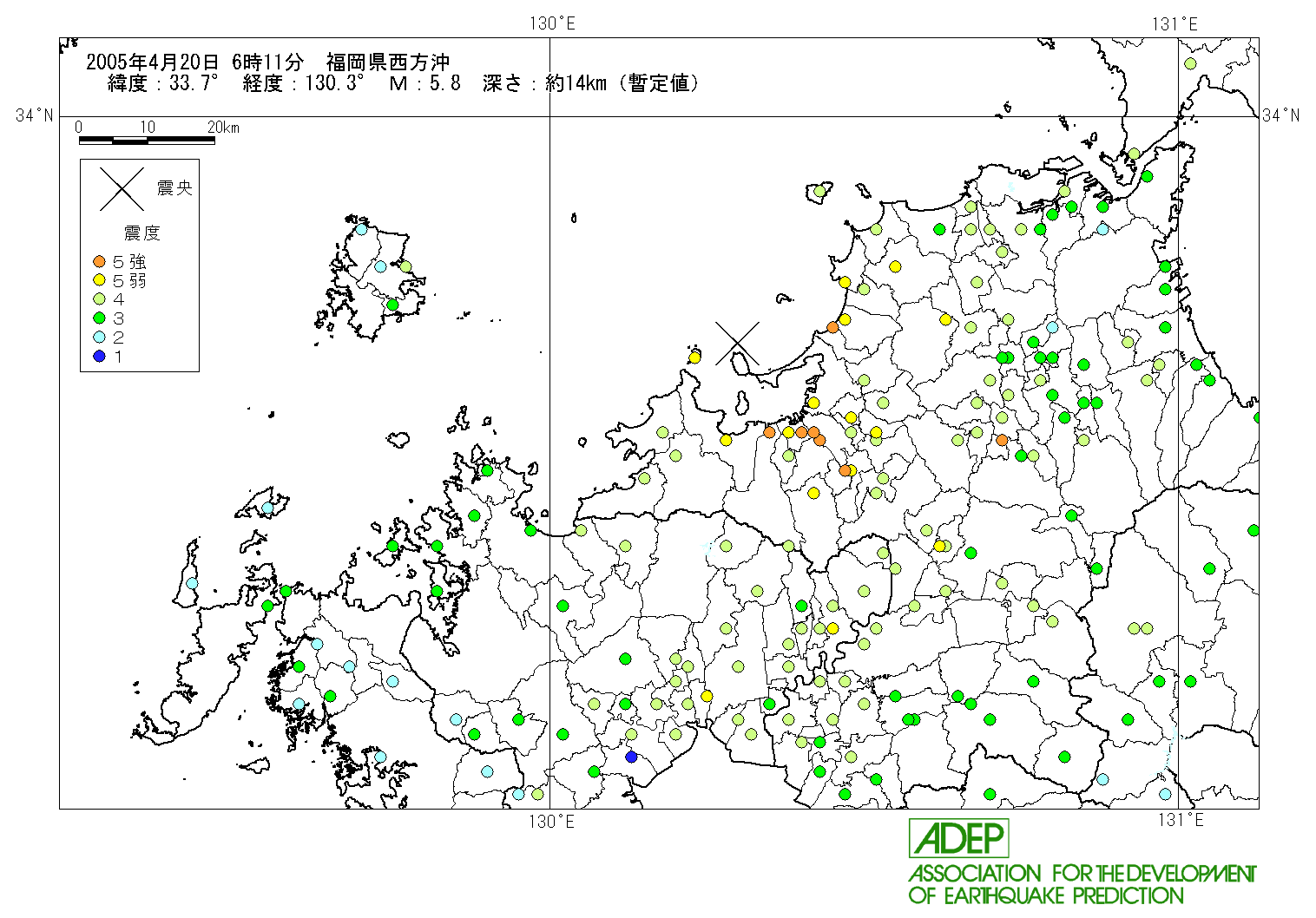Select the orange 5強 legend dot
Viewport: 1316px width, 918px height.
click(99, 261)
